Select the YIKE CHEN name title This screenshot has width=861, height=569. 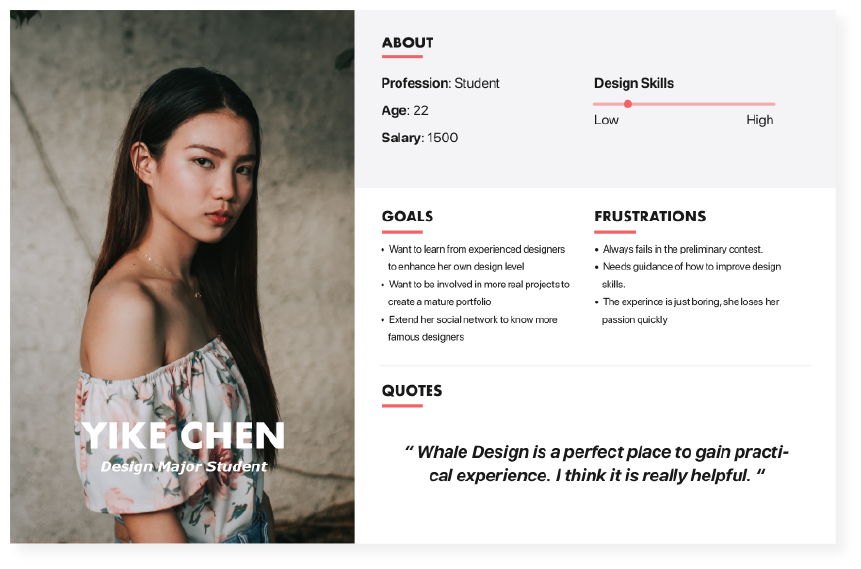tap(183, 436)
